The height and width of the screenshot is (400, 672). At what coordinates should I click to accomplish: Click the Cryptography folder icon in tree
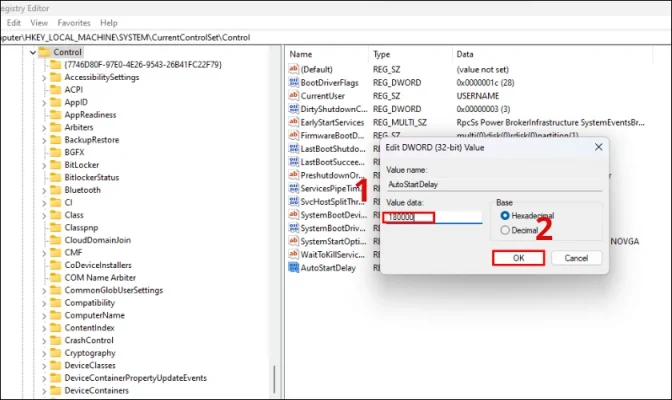[54, 353]
